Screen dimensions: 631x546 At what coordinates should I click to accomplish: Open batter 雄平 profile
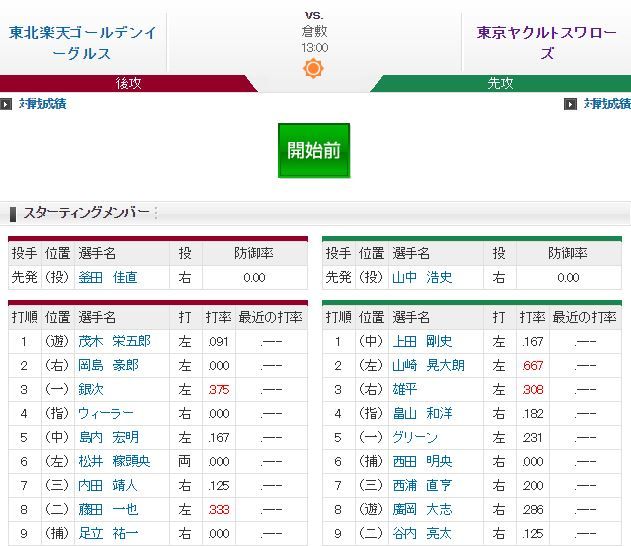point(405,389)
